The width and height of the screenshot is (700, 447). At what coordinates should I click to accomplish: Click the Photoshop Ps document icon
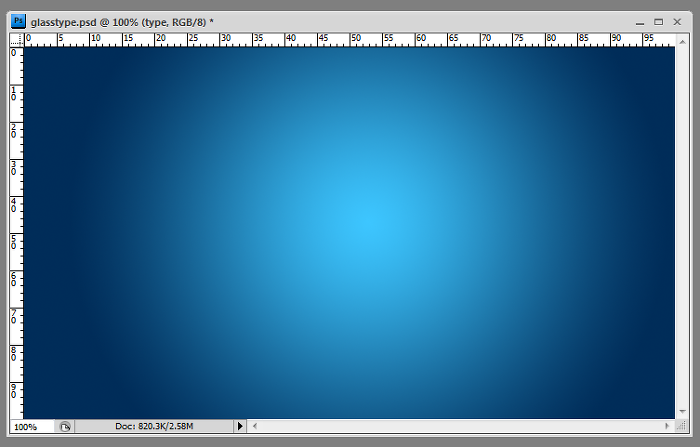point(18,21)
